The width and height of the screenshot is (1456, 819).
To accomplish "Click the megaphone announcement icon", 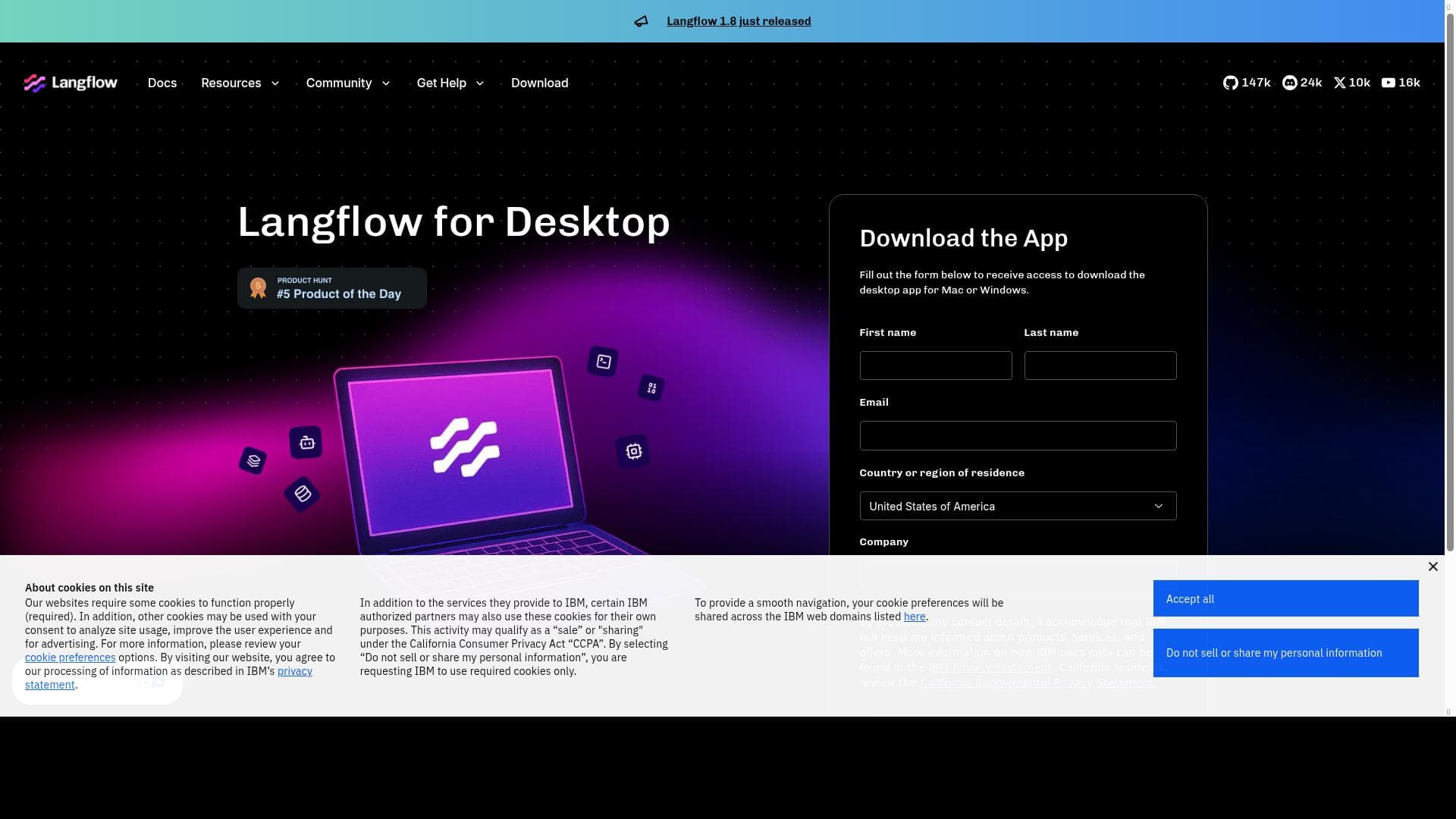I will (642, 21).
